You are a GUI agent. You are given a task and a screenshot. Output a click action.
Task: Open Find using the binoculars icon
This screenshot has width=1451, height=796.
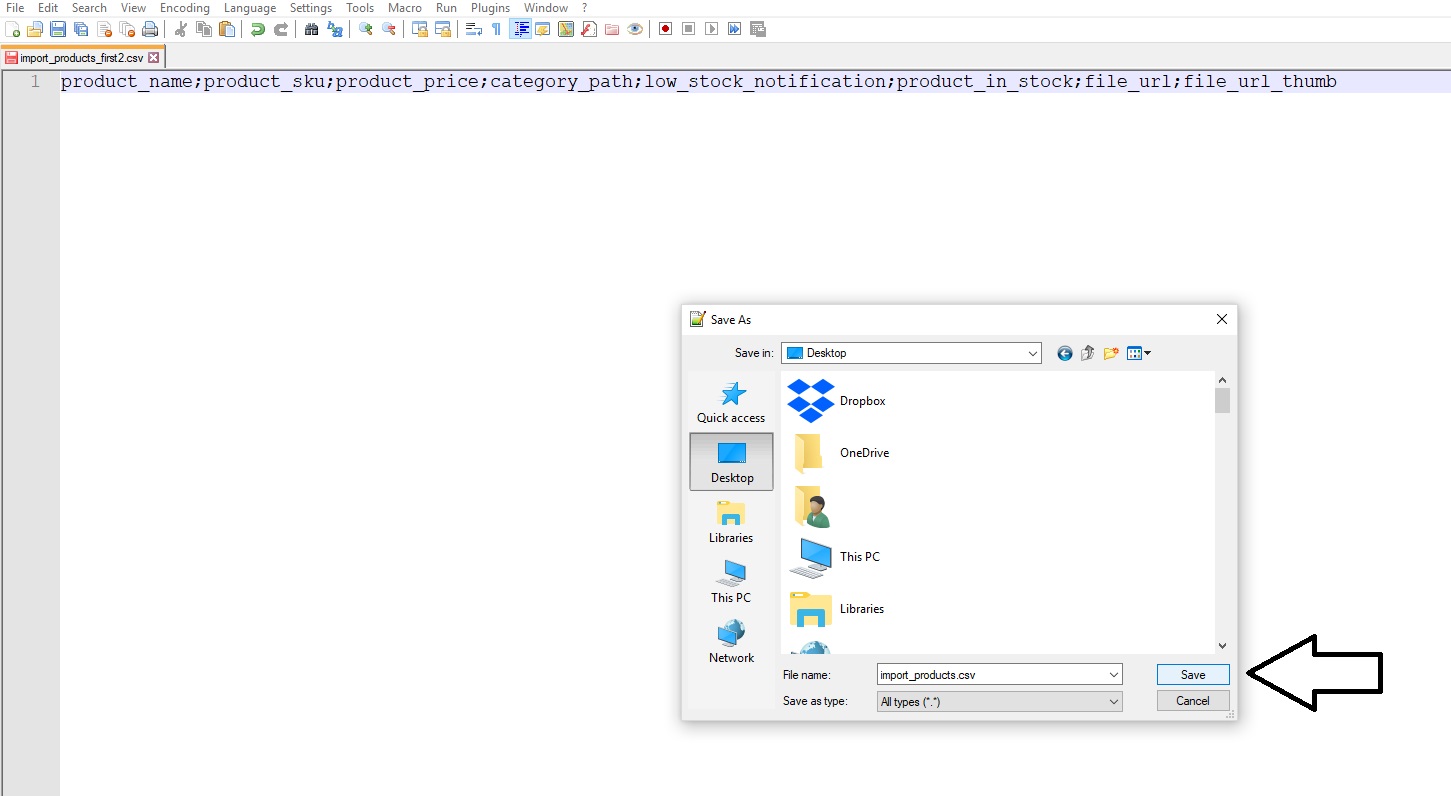(x=312, y=29)
